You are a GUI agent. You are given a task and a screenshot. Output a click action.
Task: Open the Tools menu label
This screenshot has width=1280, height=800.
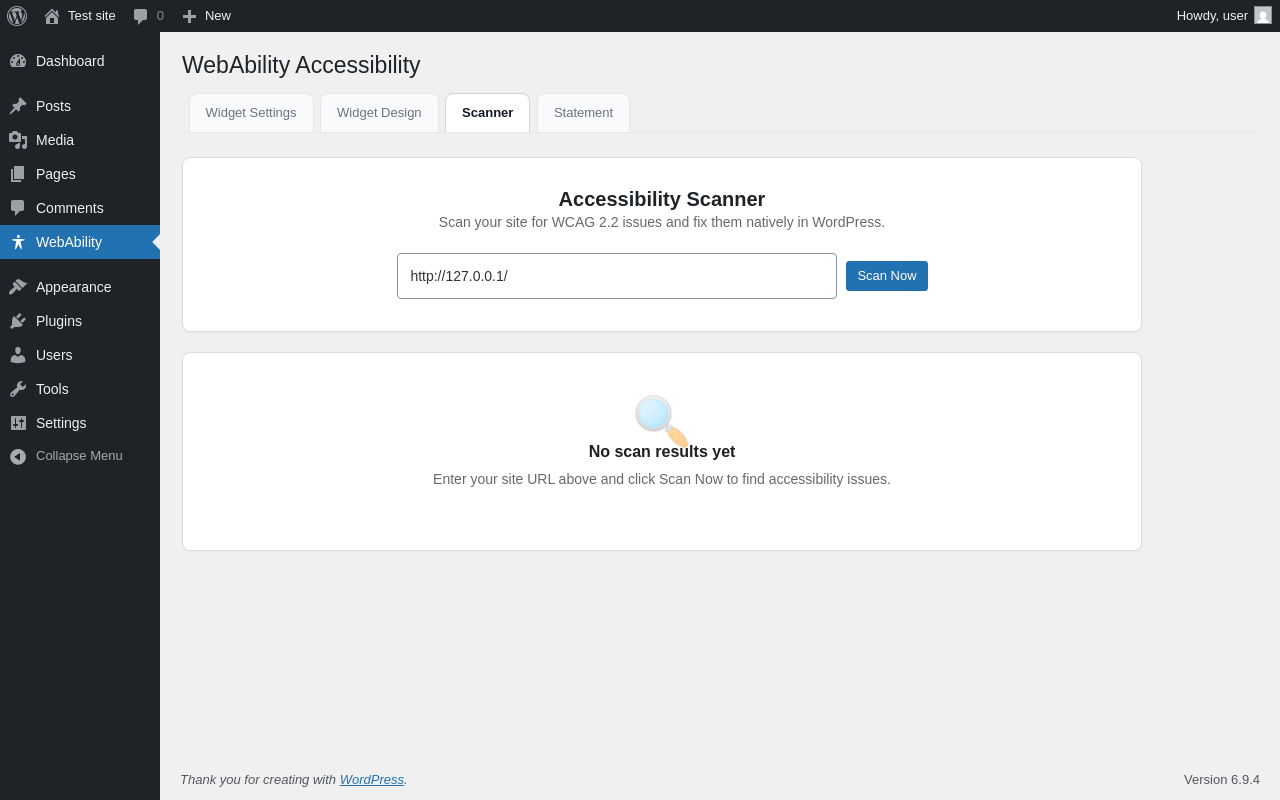52,389
